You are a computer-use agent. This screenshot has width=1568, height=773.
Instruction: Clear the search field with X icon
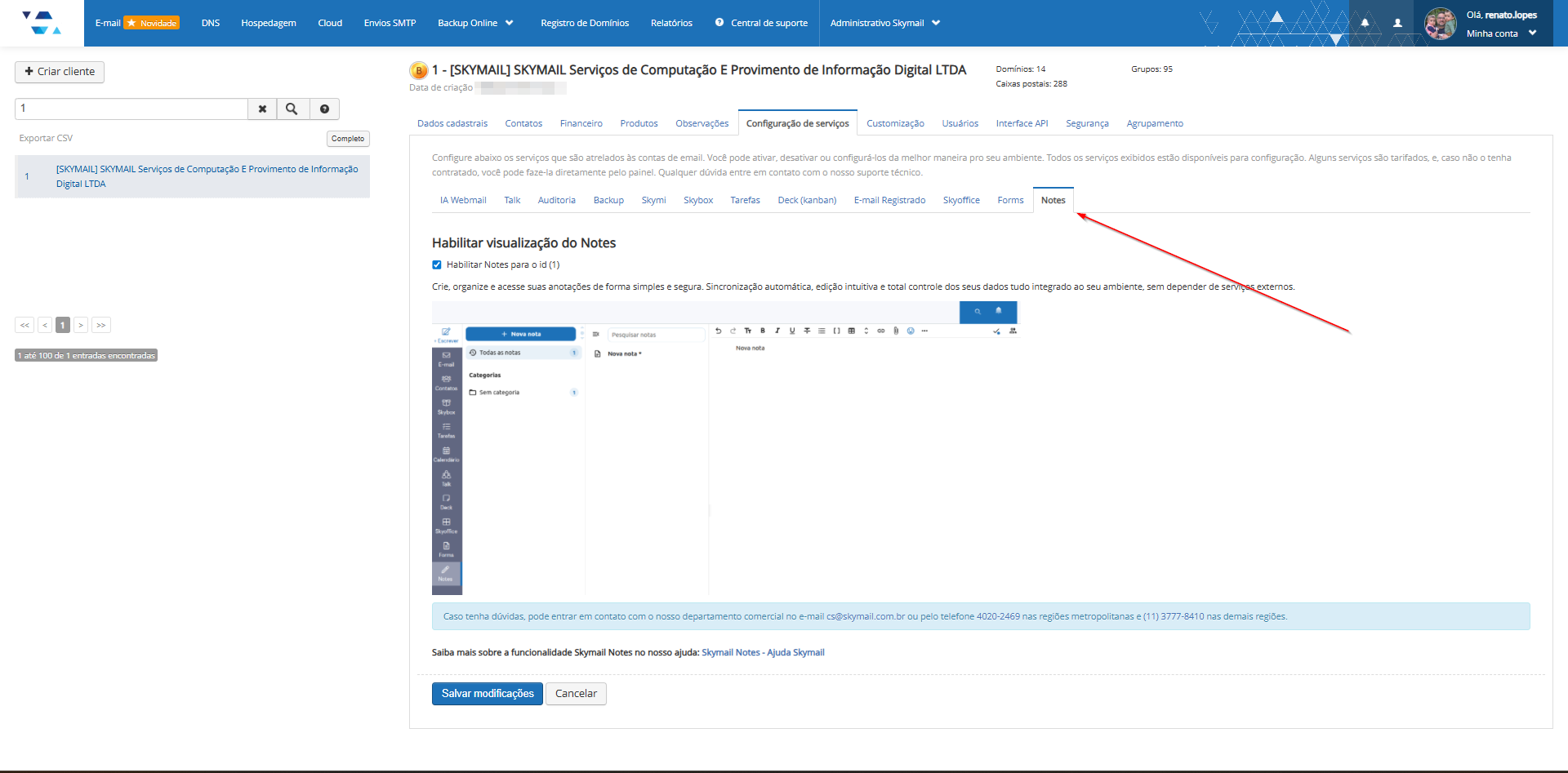click(x=262, y=109)
